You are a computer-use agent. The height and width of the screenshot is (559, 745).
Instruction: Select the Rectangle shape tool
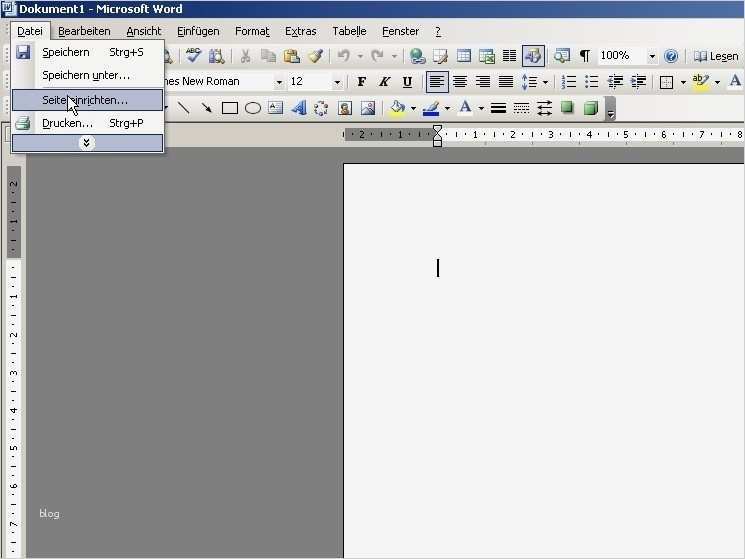(230, 108)
